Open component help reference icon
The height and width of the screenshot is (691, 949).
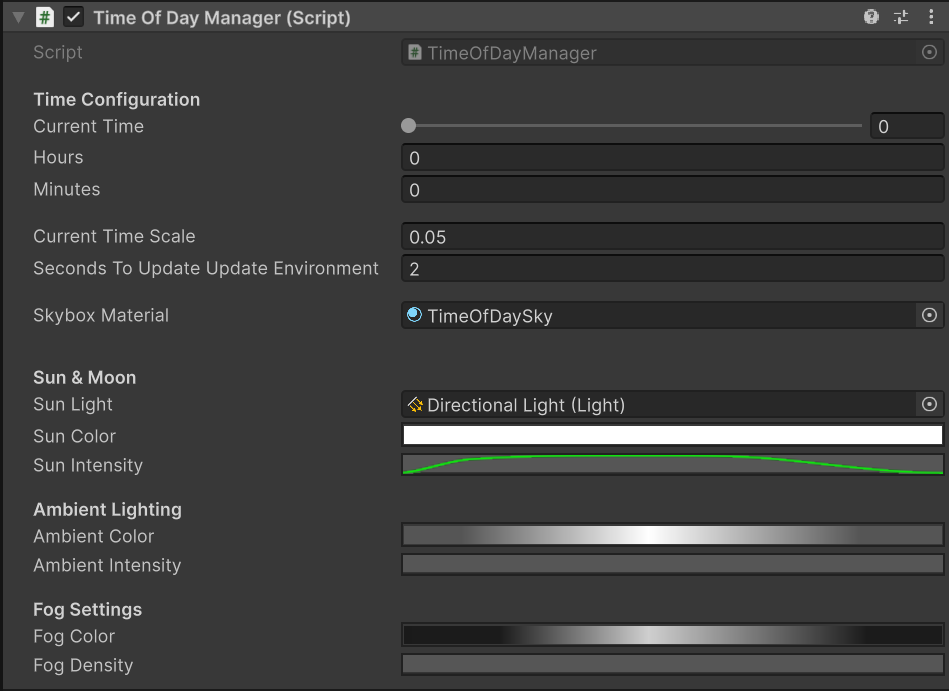coord(871,17)
